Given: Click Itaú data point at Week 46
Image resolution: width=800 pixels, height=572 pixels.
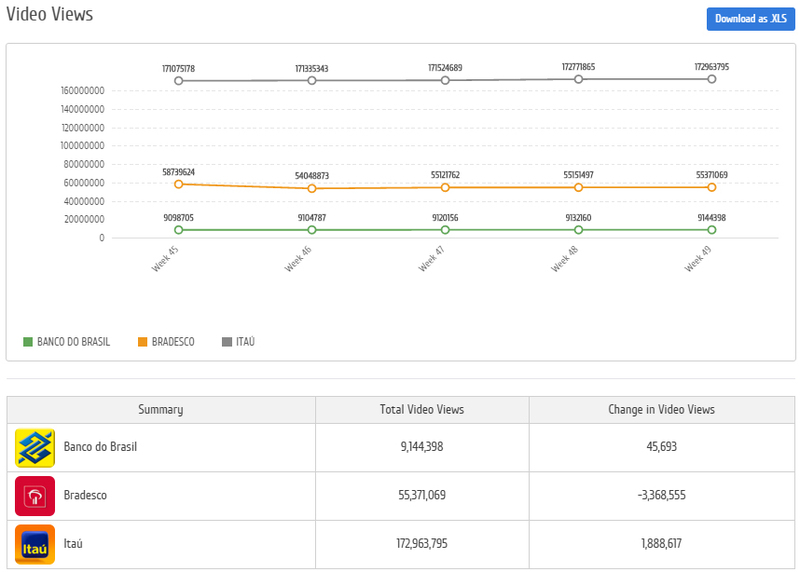Looking at the screenshot, I should point(312,80).
